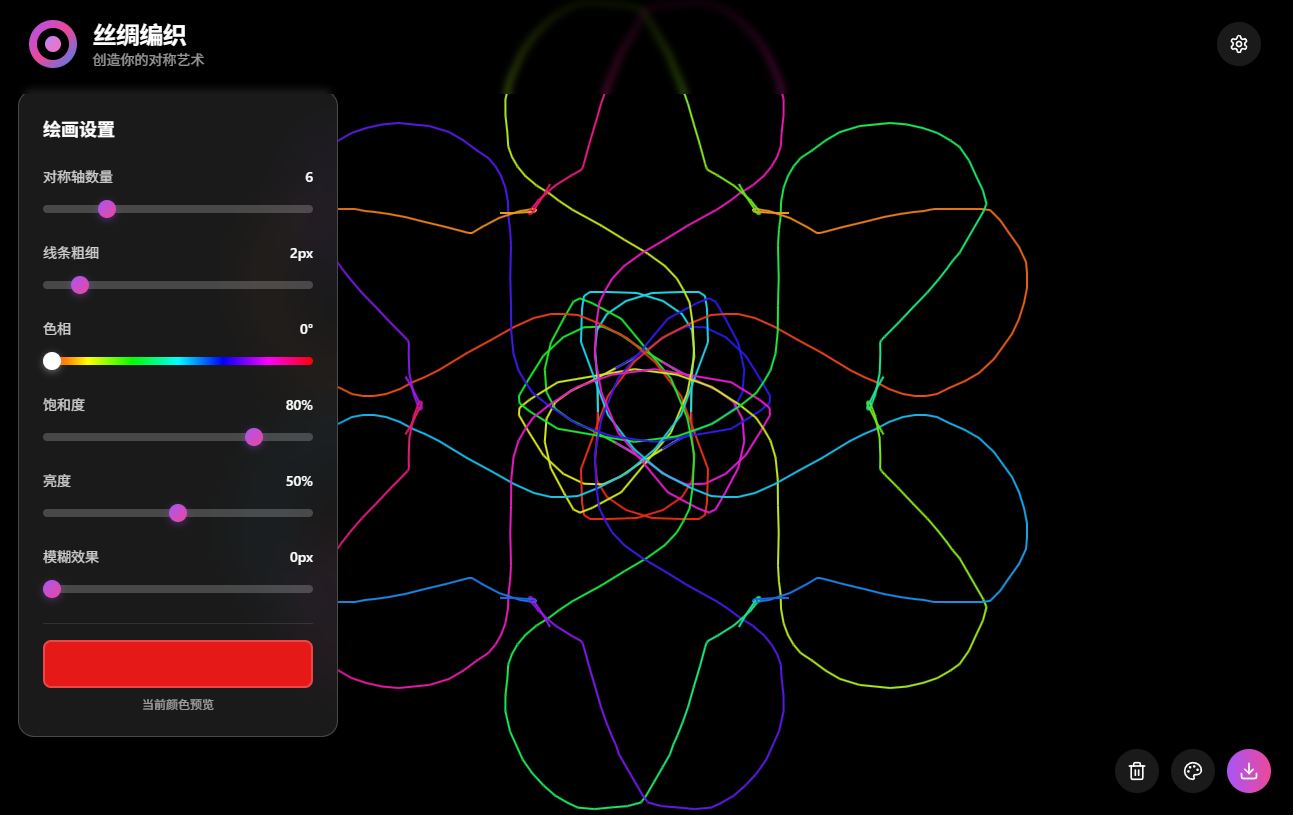The height and width of the screenshot is (815, 1293).
Task: Click the 丝绸编织 circular logo
Action: point(53,44)
